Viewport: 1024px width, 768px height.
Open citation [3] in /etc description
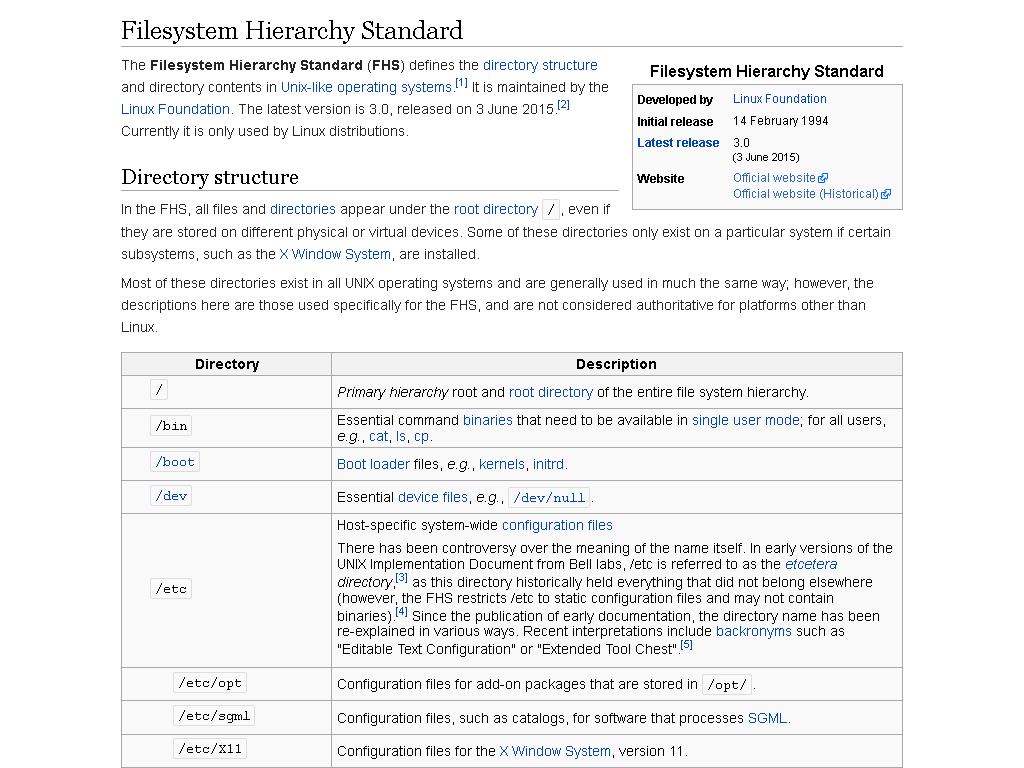pyautogui.click(x=401, y=578)
